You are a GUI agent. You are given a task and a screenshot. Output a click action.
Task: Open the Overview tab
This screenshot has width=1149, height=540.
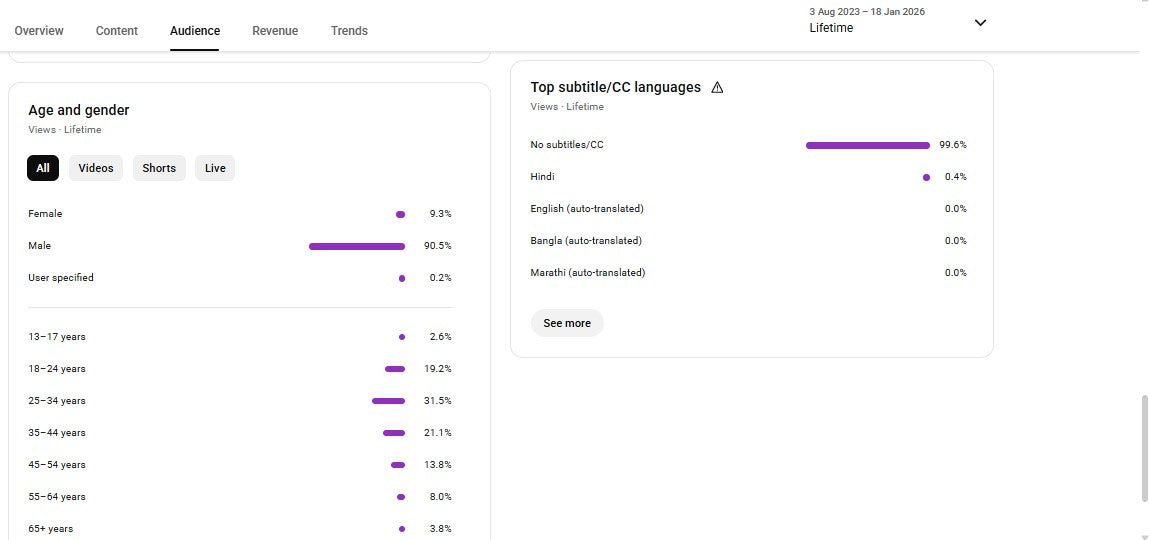coord(39,31)
